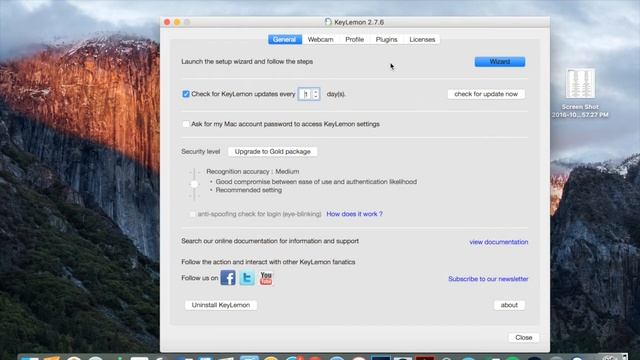
Task: Switch to the Webcam tab
Action: 320,40
